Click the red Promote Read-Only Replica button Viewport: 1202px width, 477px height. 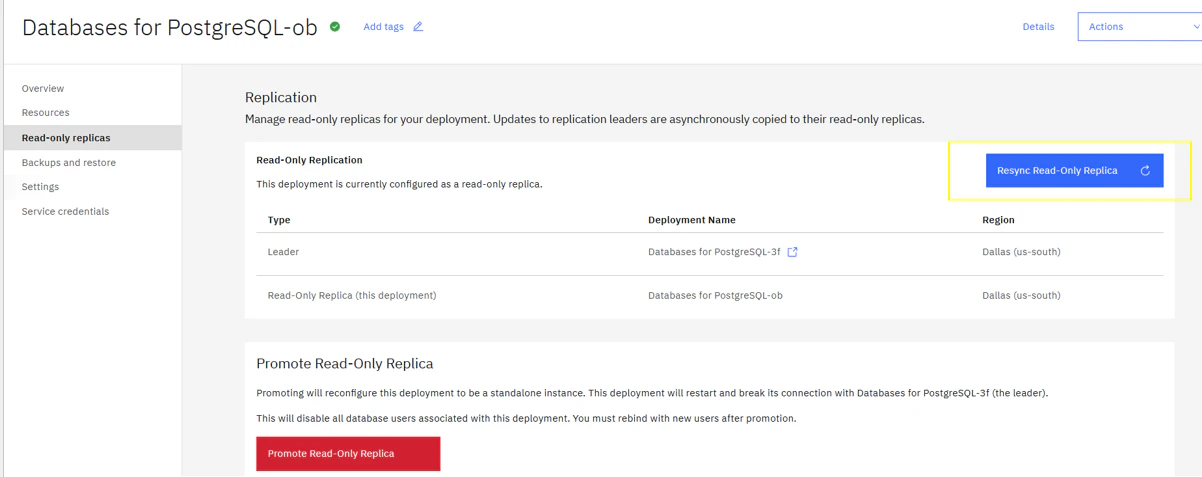(348, 454)
